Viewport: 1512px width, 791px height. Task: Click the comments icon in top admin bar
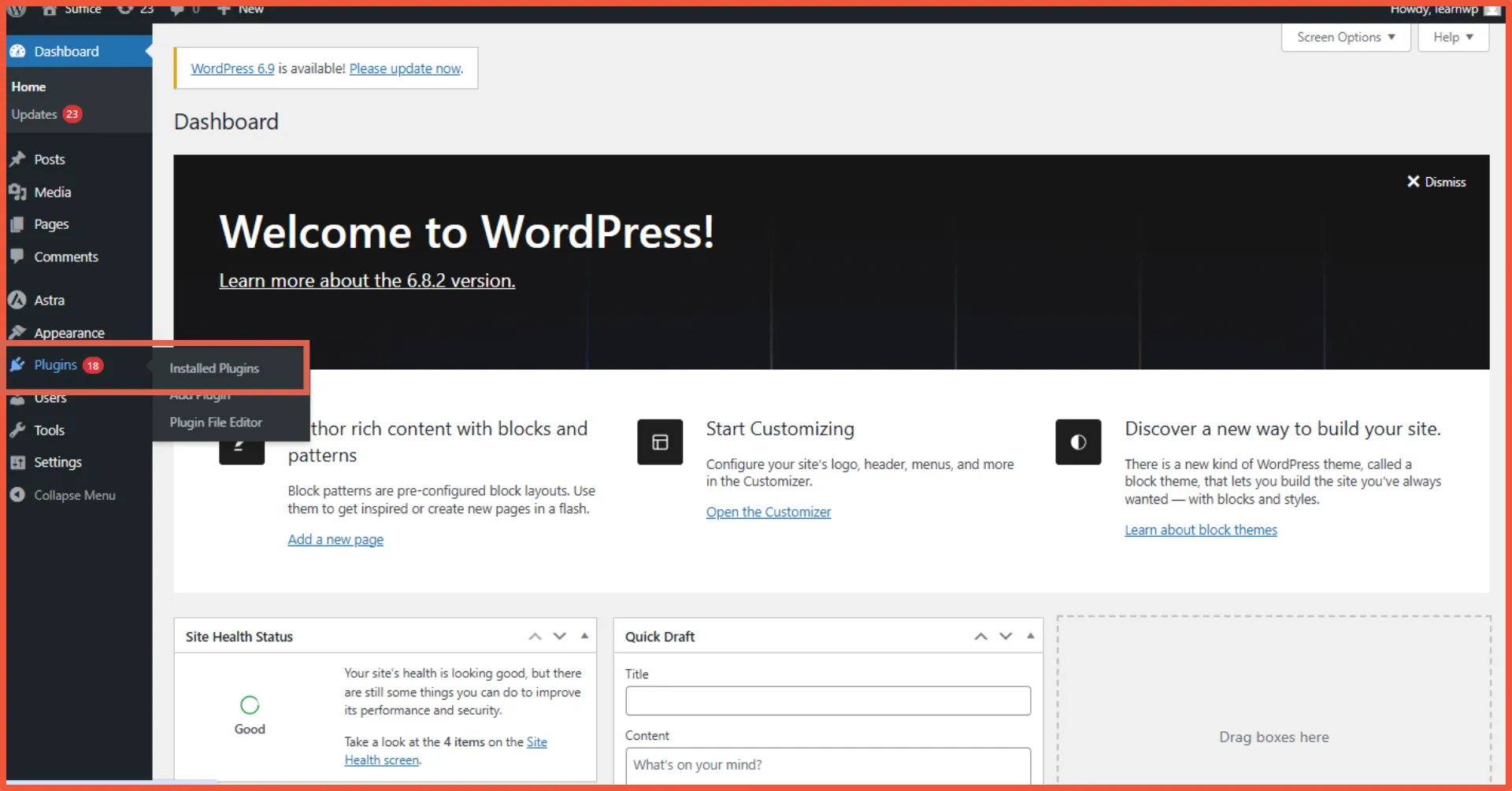click(x=176, y=10)
